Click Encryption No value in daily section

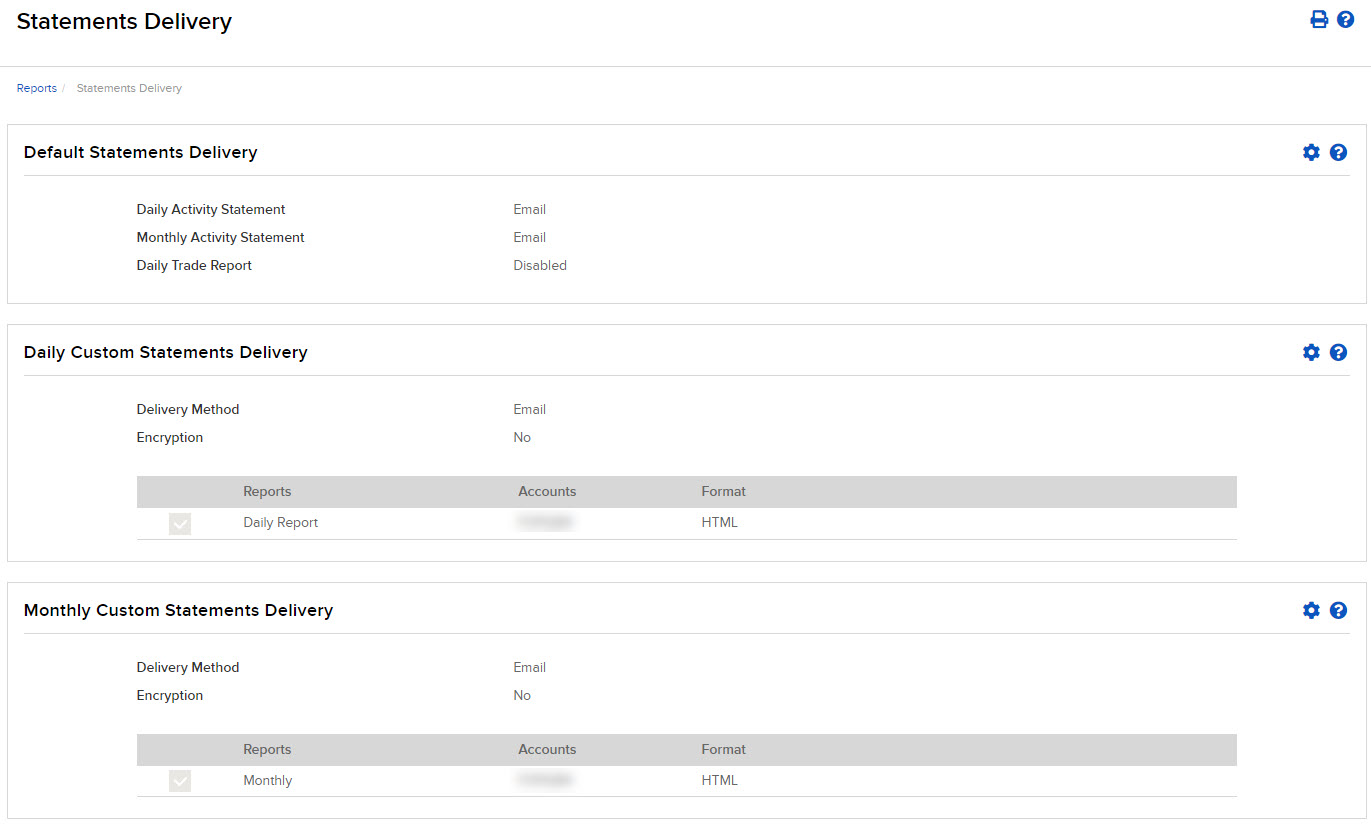coord(522,437)
